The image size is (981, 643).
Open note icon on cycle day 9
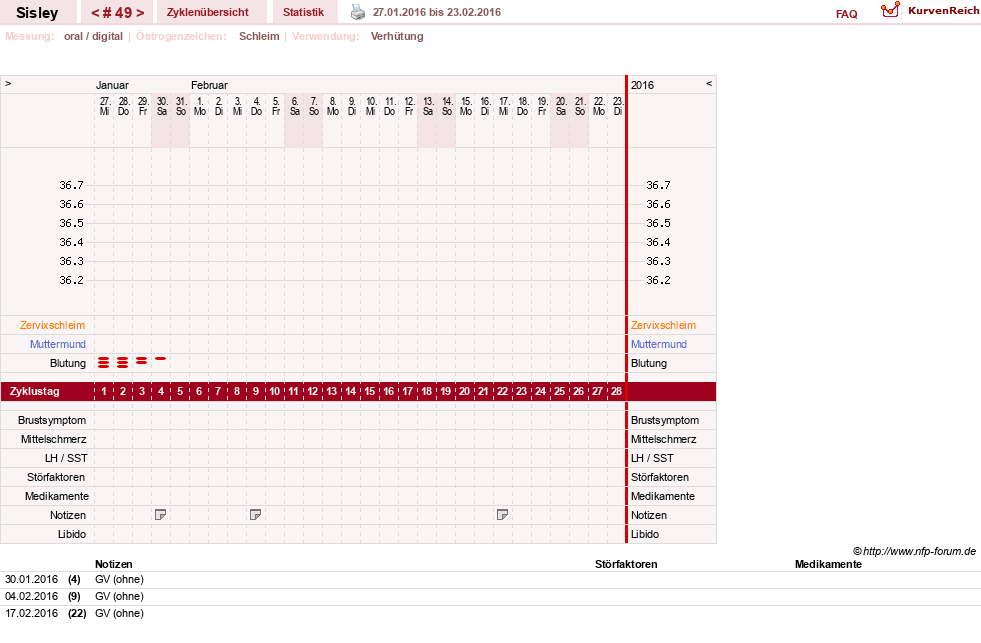tap(255, 515)
